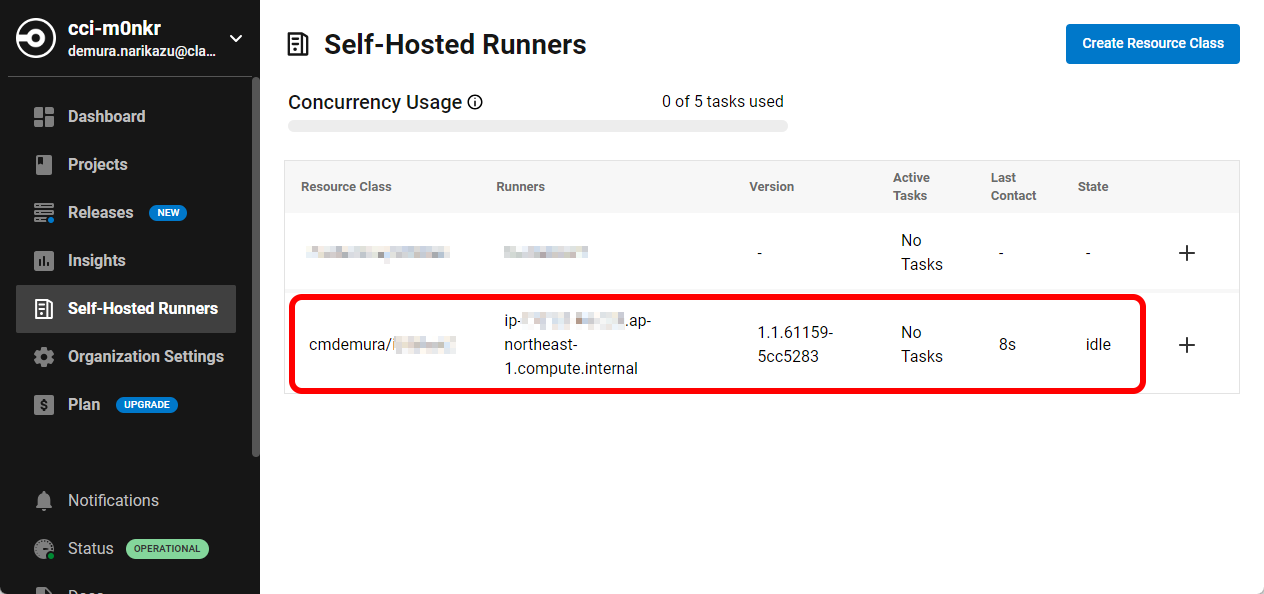Open Organization Settings gear icon
Viewport: 1264px width, 594px height.
point(44,356)
